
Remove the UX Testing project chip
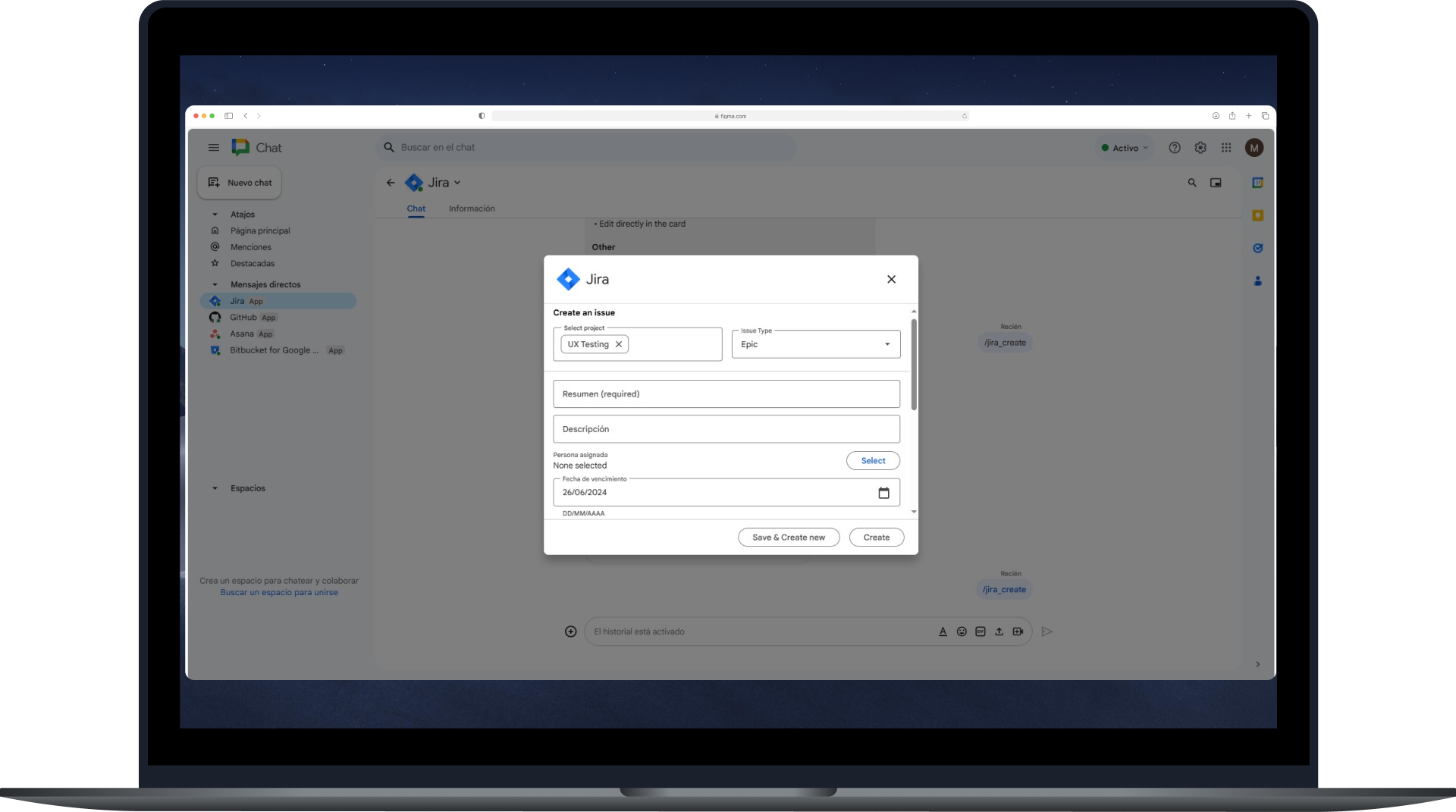click(619, 344)
